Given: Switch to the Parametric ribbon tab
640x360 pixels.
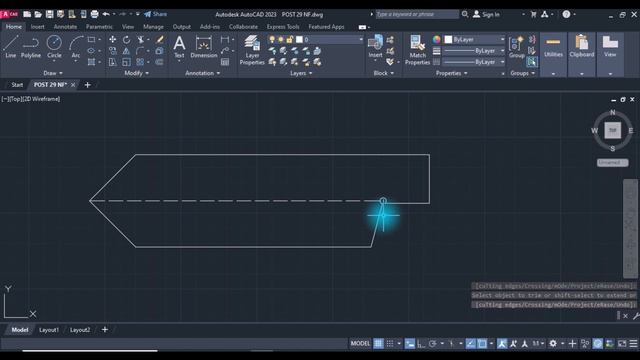Looking at the screenshot, I should point(99,27).
